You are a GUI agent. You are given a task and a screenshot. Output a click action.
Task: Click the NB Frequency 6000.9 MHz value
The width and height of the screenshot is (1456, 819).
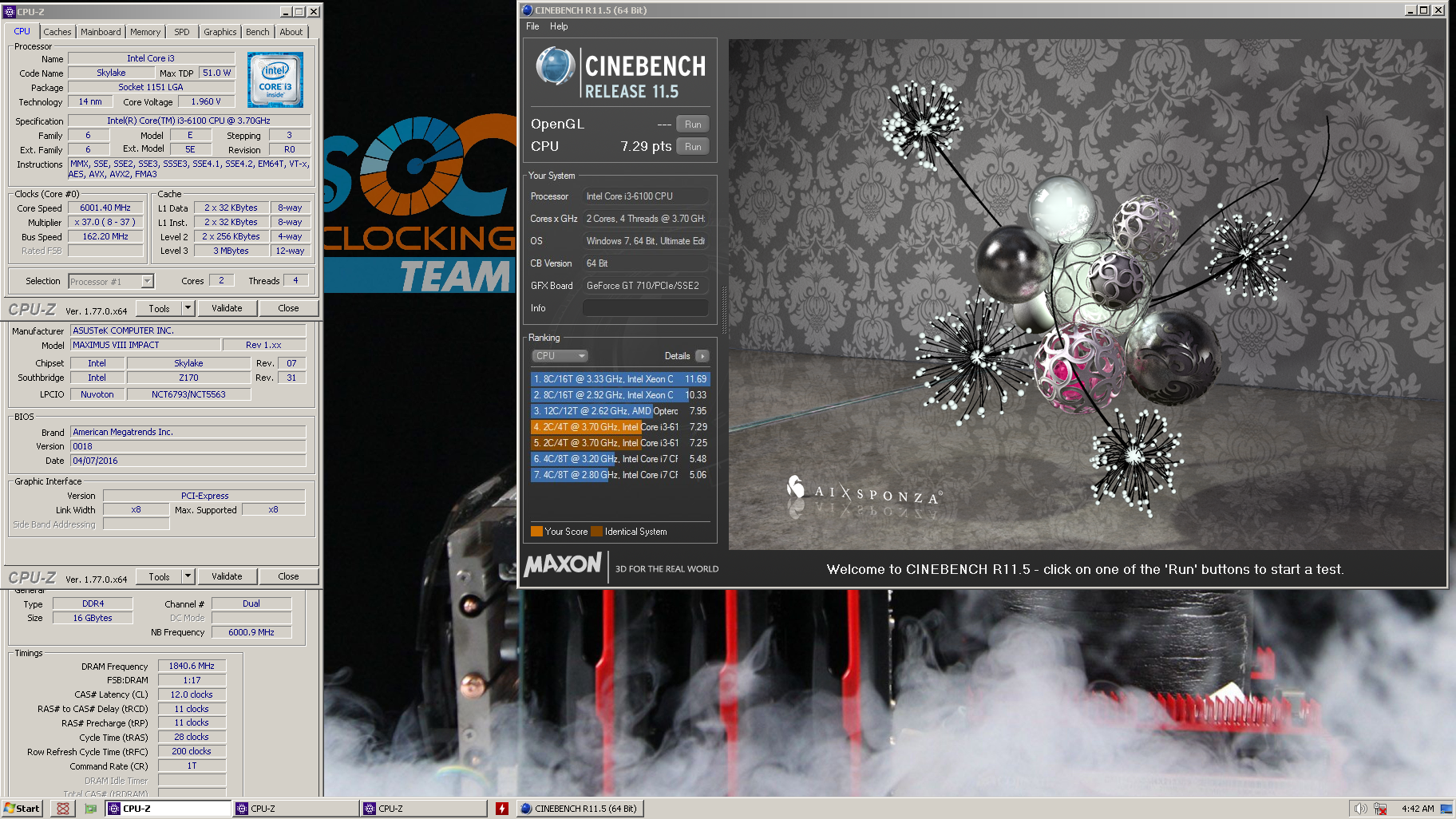(x=251, y=632)
